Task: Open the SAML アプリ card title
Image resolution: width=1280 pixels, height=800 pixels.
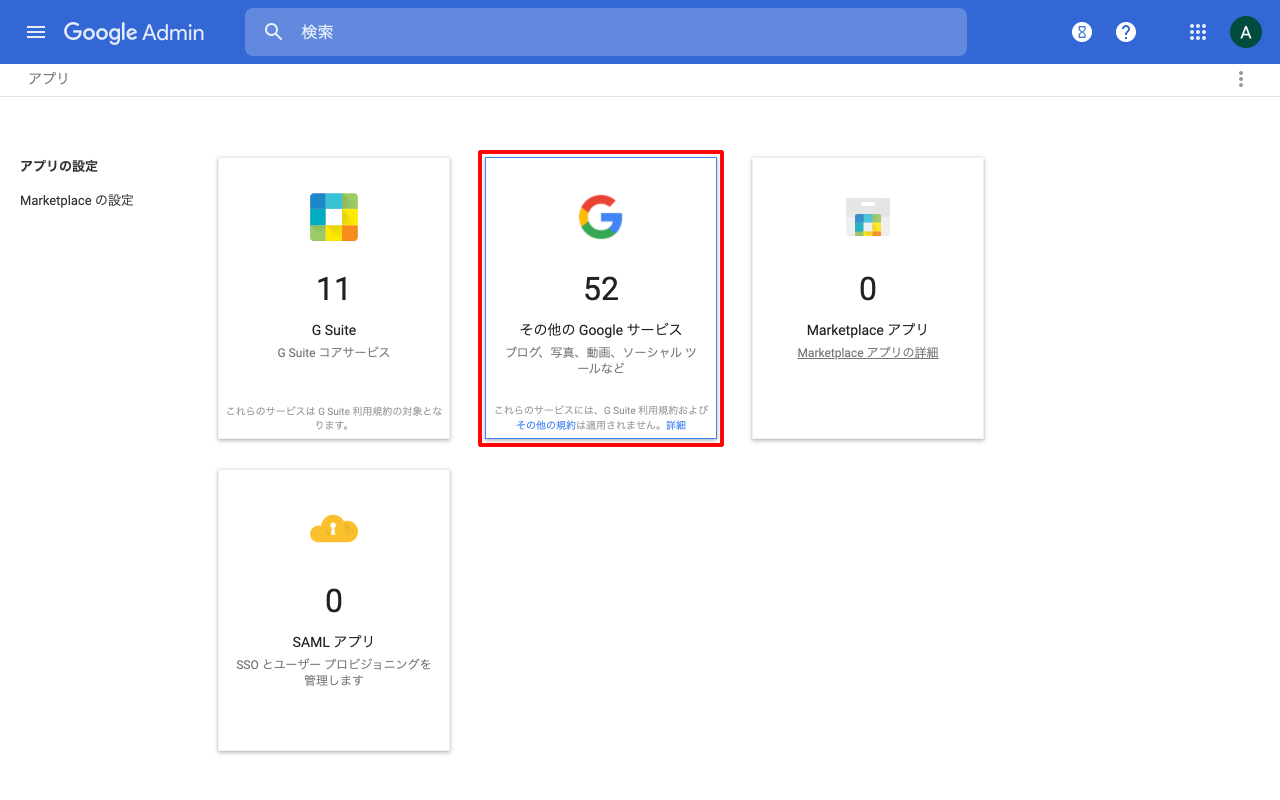Action: [x=334, y=642]
